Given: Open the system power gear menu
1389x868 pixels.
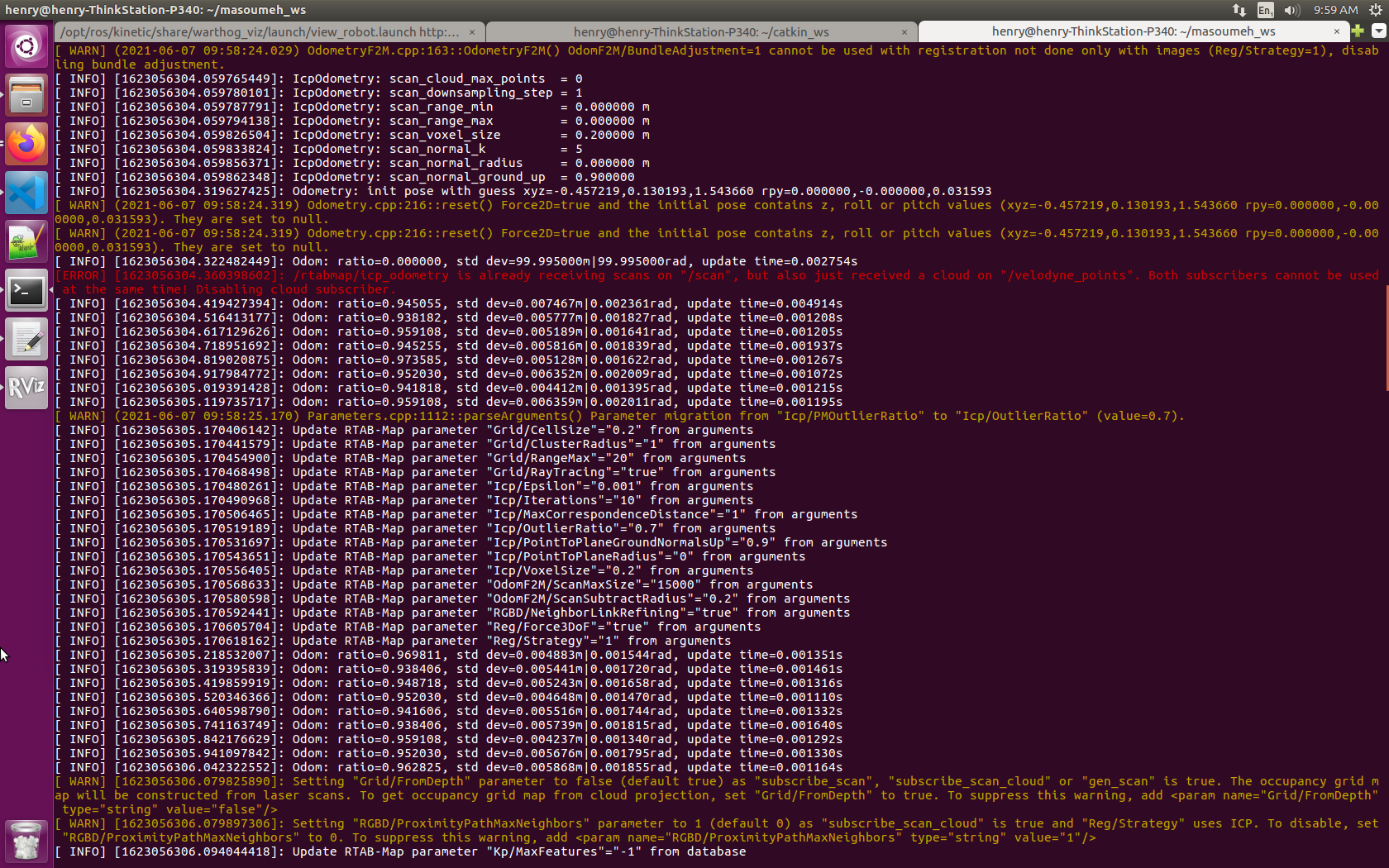Looking at the screenshot, I should pyautogui.click(x=1376, y=10).
